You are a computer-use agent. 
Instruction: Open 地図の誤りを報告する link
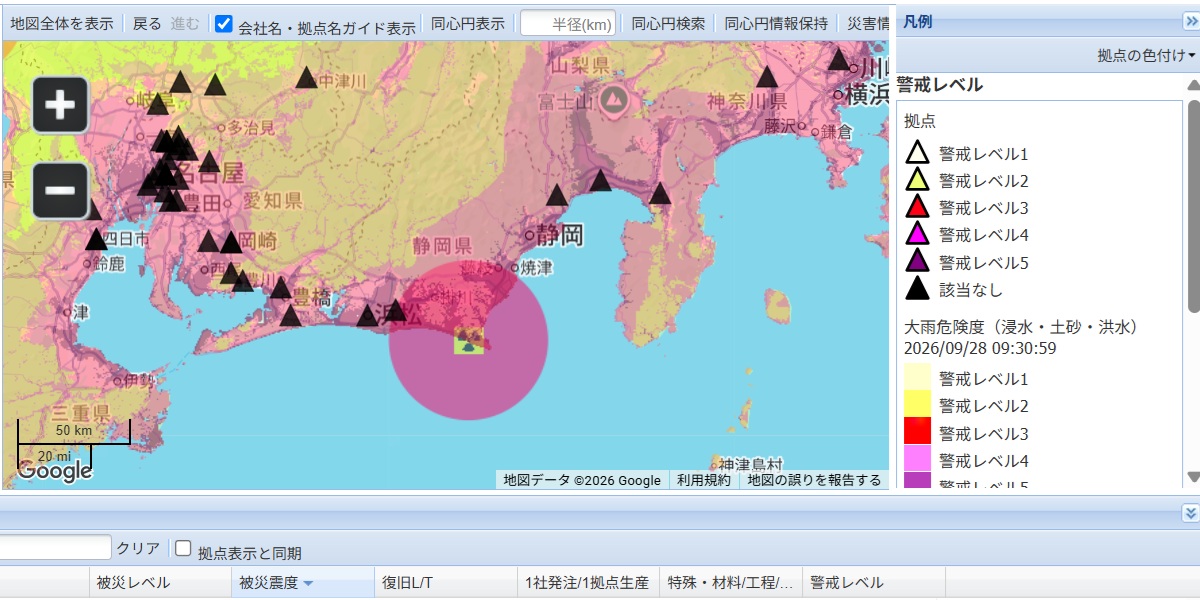[815, 480]
